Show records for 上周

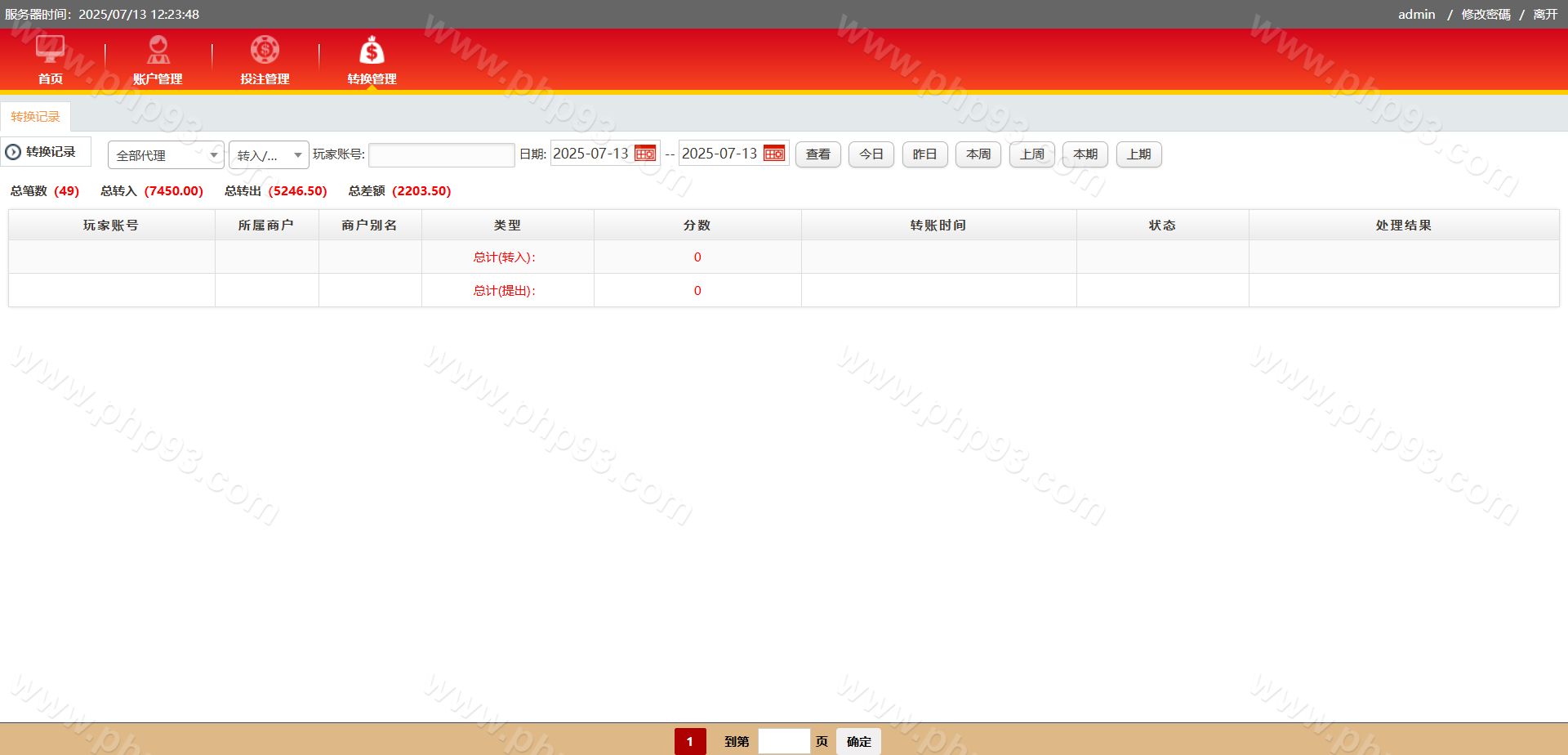coord(1031,154)
